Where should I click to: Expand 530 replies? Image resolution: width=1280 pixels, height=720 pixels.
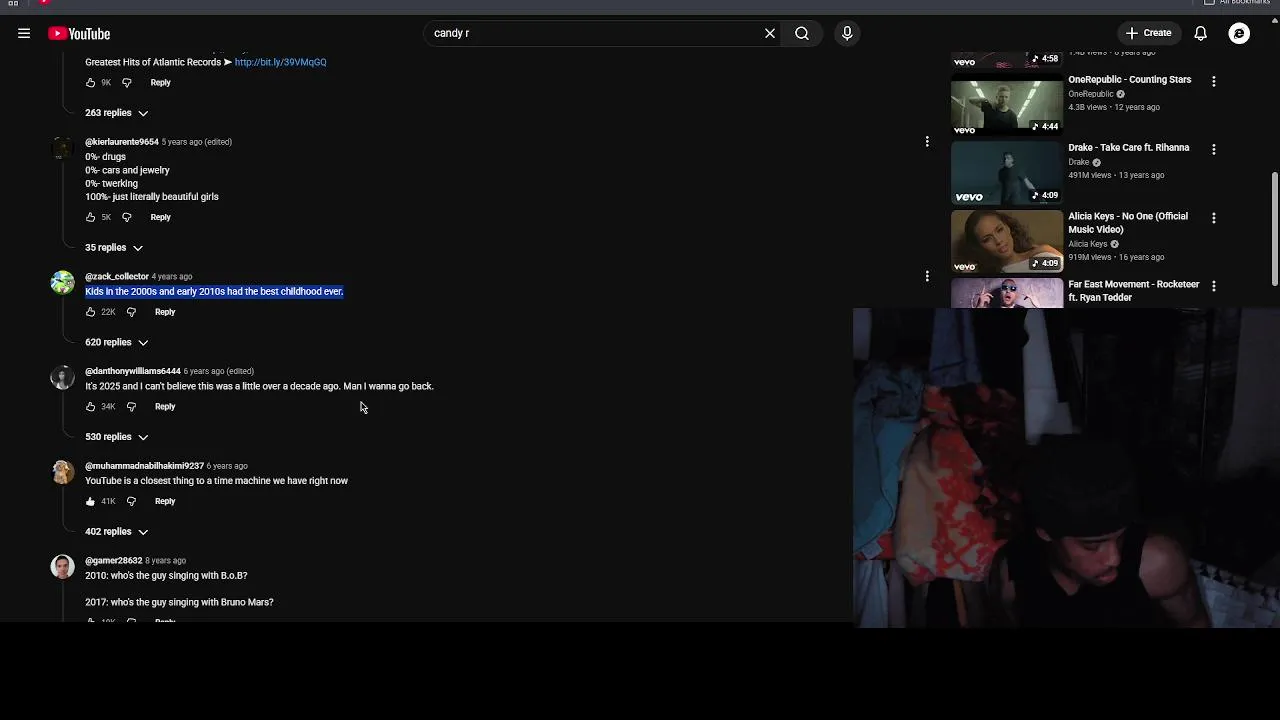coord(116,437)
